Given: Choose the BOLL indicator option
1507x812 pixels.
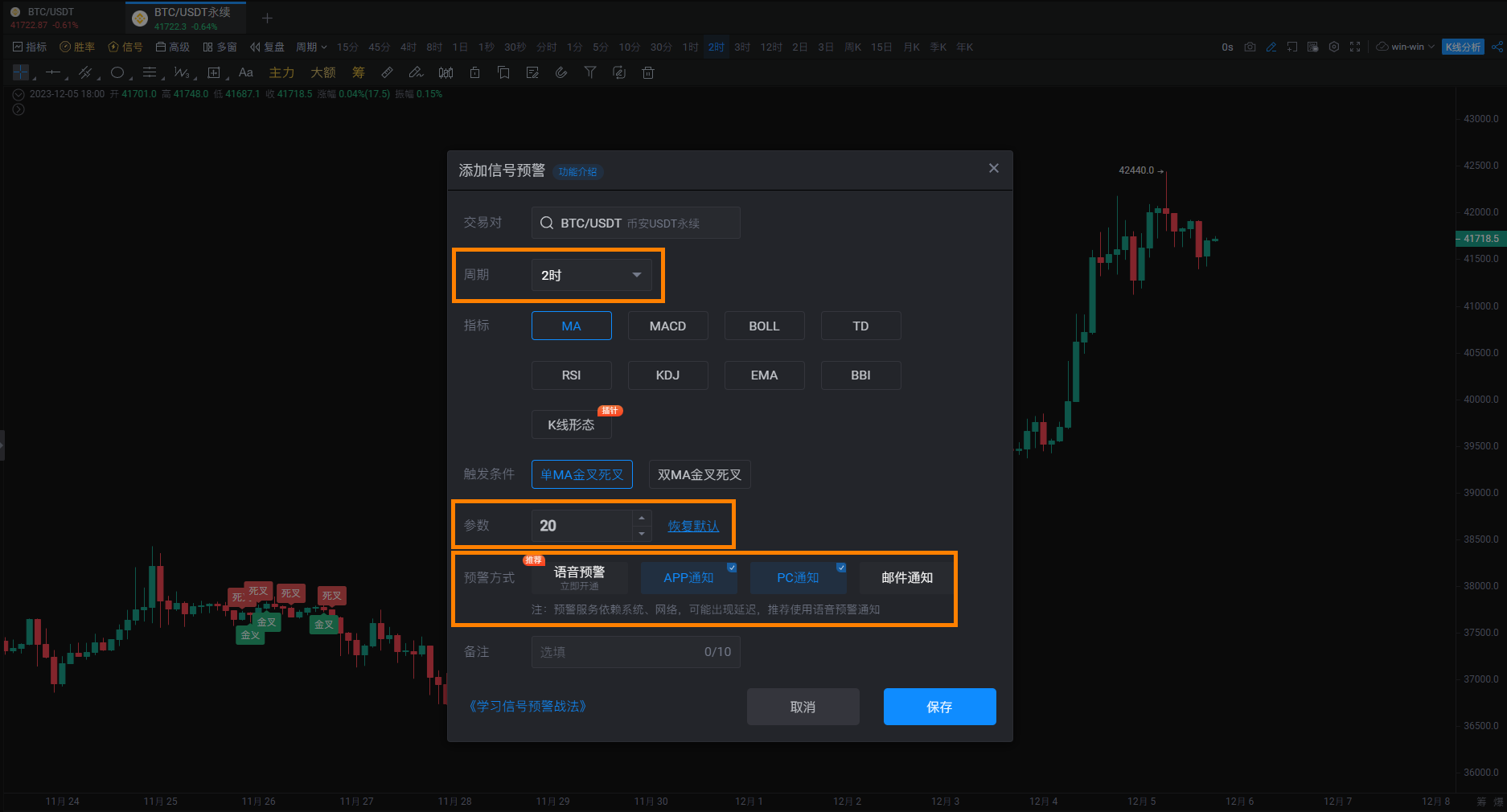Looking at the screenshot, I should pyautogui.click(x=765, y=326).
